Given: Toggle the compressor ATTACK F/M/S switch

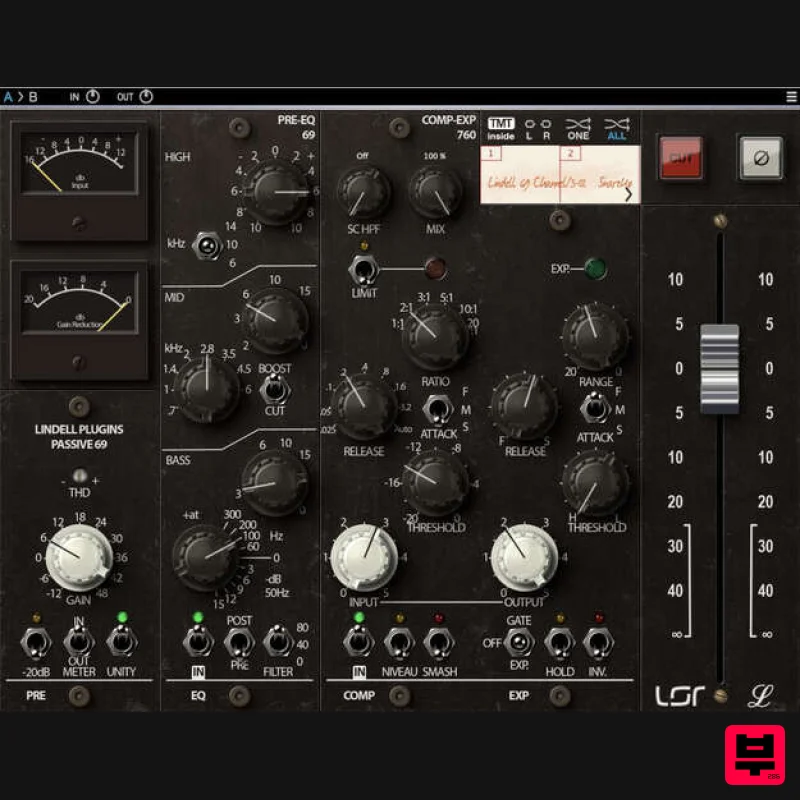Looking at the screenshot, I should [x=438, y=409].
